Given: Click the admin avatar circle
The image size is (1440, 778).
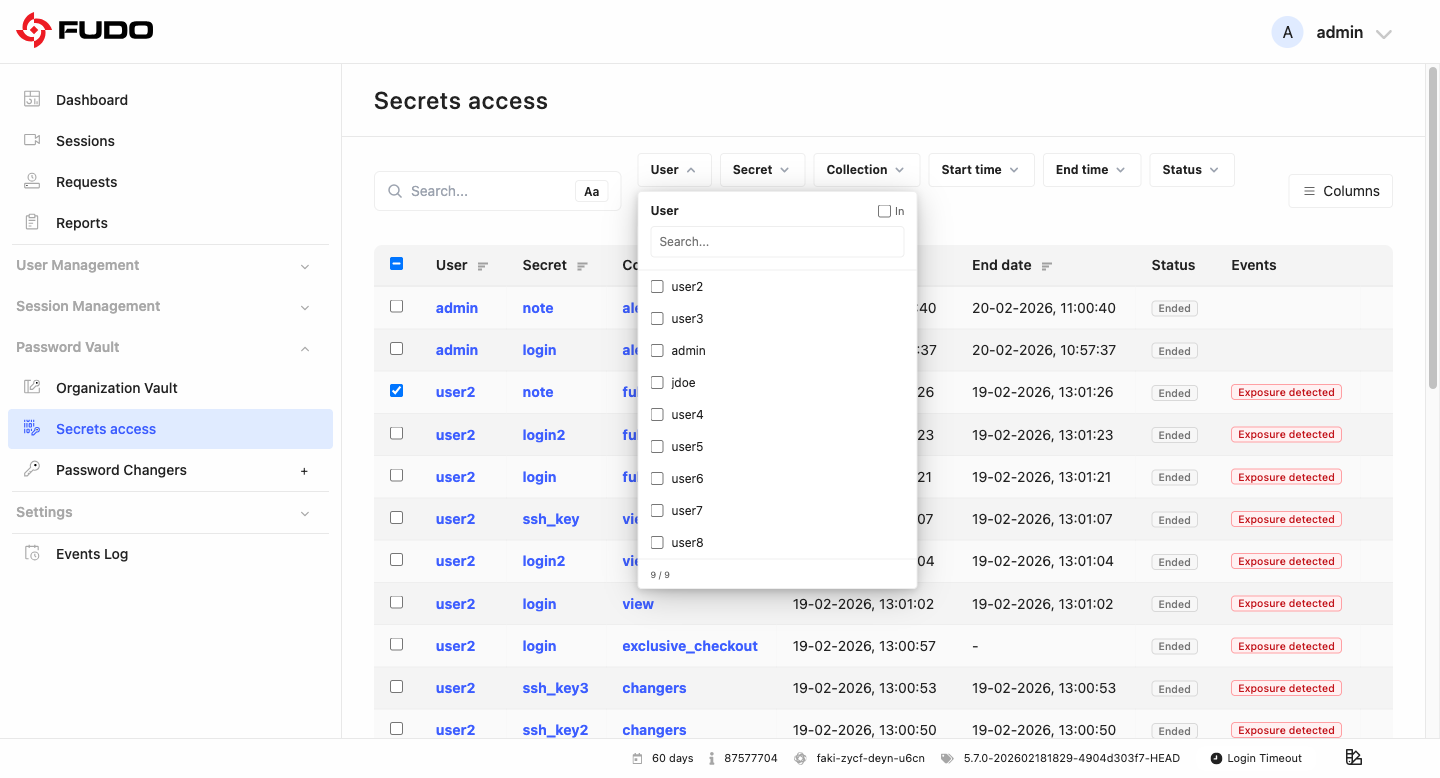Looking at the screenshot, I should 1287,32.
